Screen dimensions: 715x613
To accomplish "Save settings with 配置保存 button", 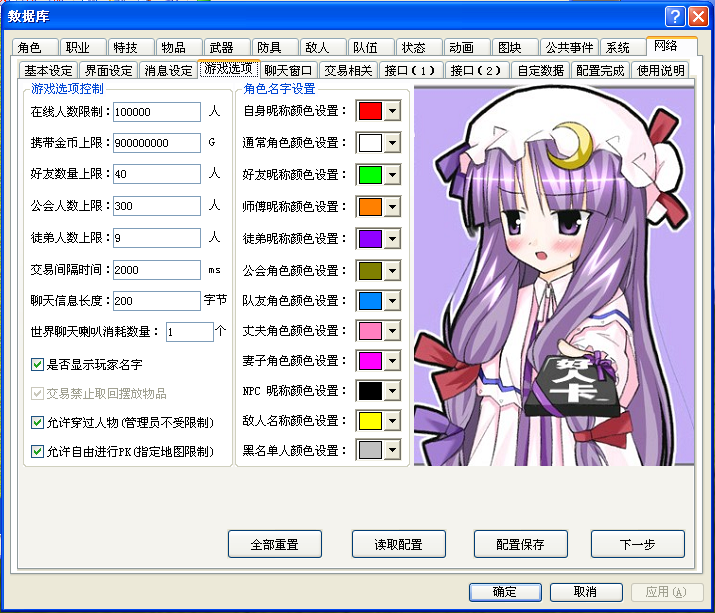I will click(521, 544).
